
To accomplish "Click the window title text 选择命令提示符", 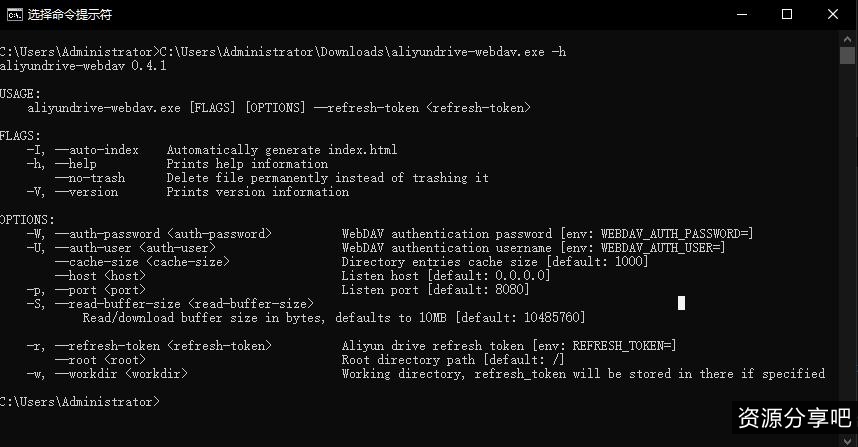I will tap(70, 15).
